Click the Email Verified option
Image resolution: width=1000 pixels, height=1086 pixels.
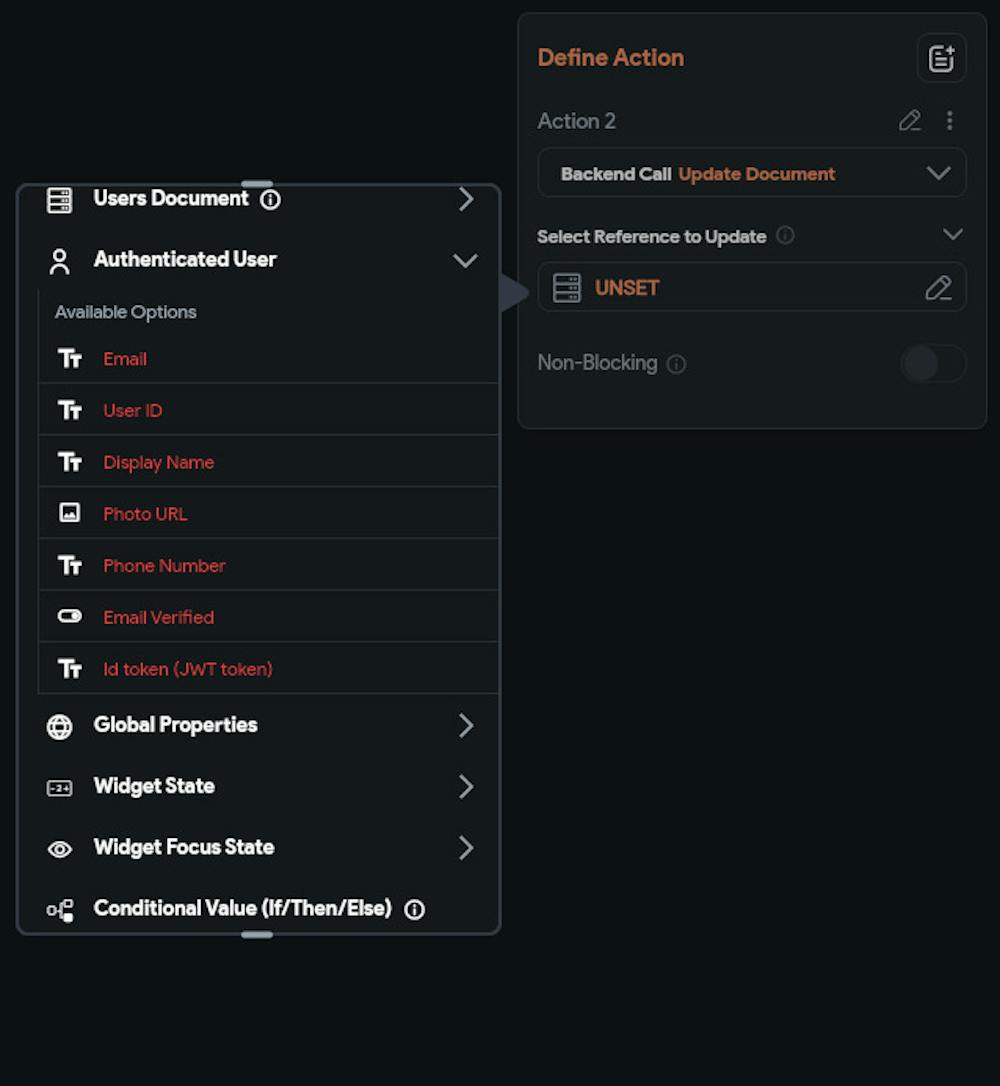[x=158, y=617]
